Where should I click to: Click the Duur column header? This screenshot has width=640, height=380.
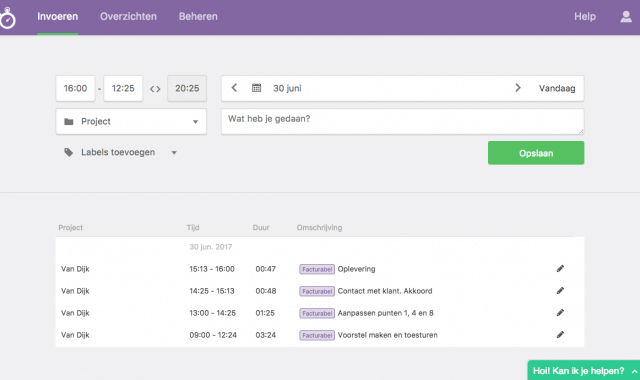click(261, 228)
